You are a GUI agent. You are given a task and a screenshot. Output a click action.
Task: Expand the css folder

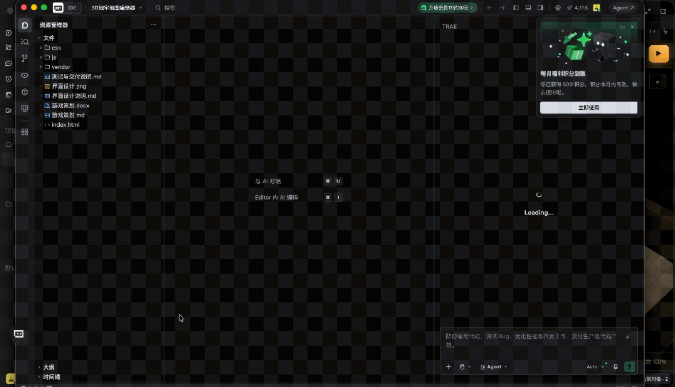(51, 48)
